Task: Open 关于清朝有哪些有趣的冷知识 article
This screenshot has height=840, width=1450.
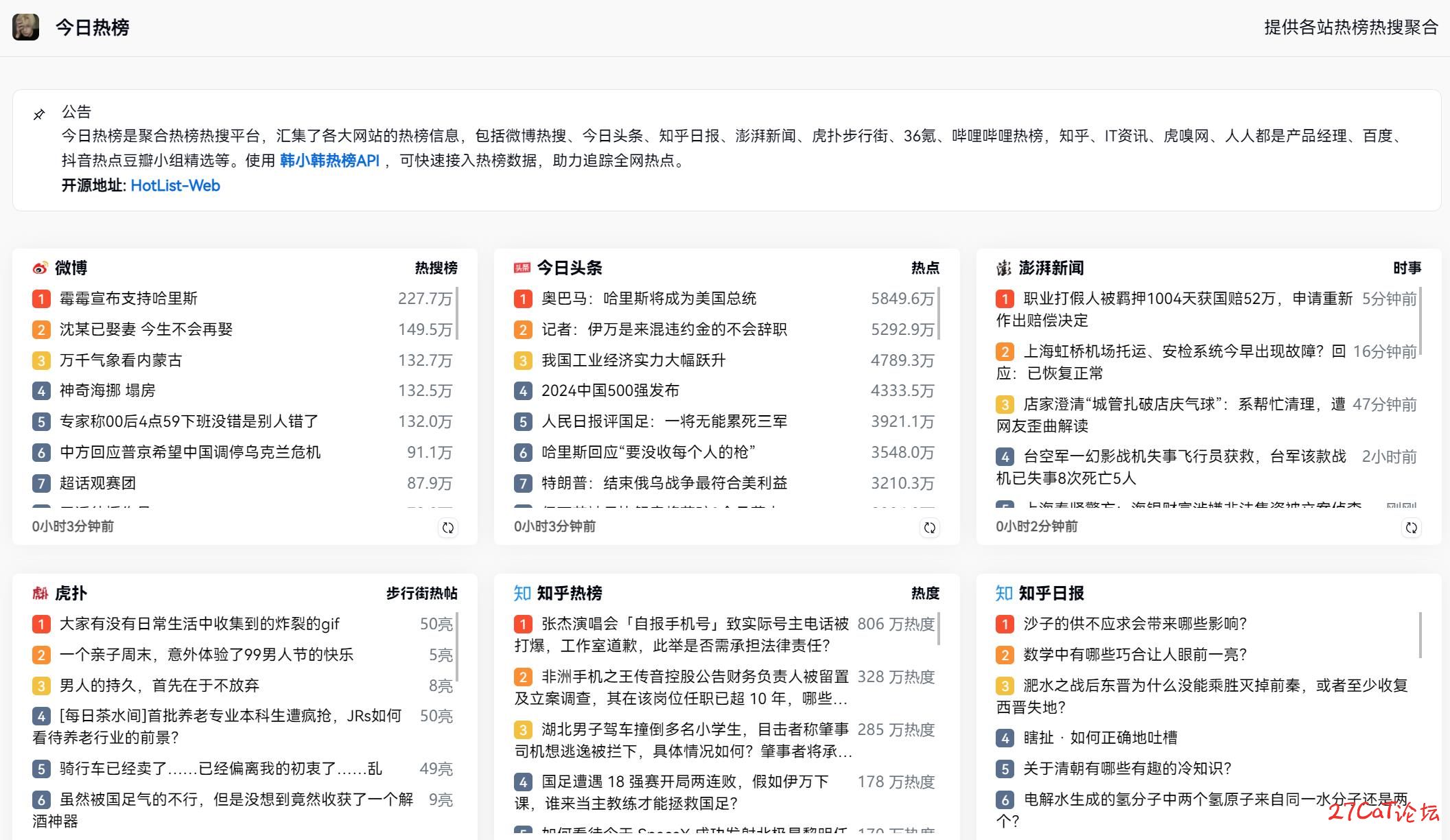Action: click(x=1127, y=769)
